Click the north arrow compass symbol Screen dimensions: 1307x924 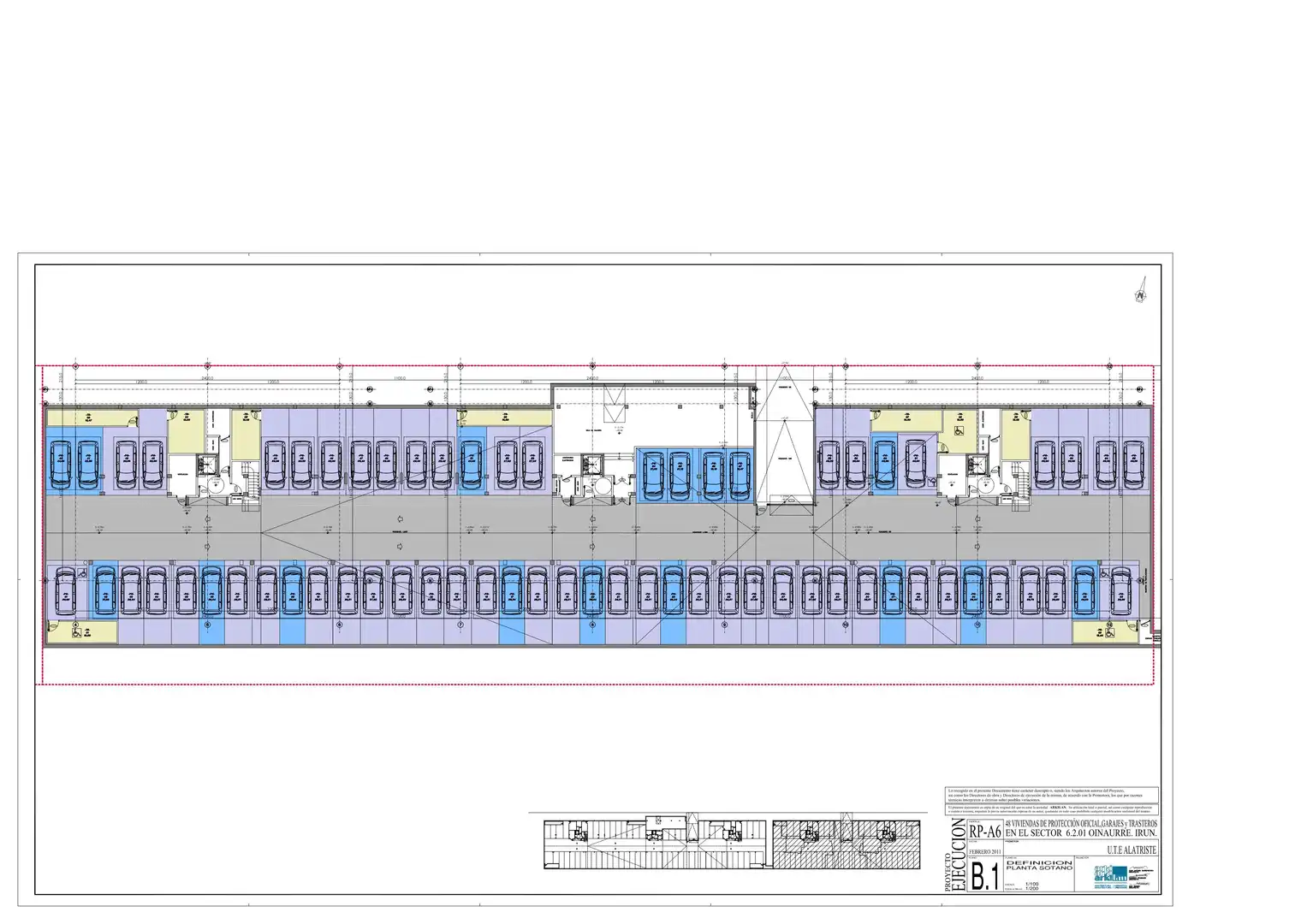pos(1141,296)
